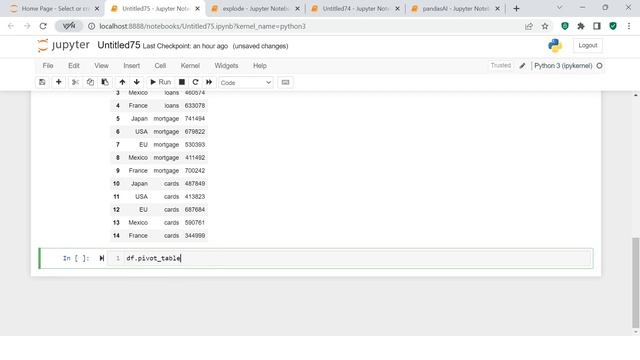Move selected cell up arrow
640x360 pixels.
point(122,82)
